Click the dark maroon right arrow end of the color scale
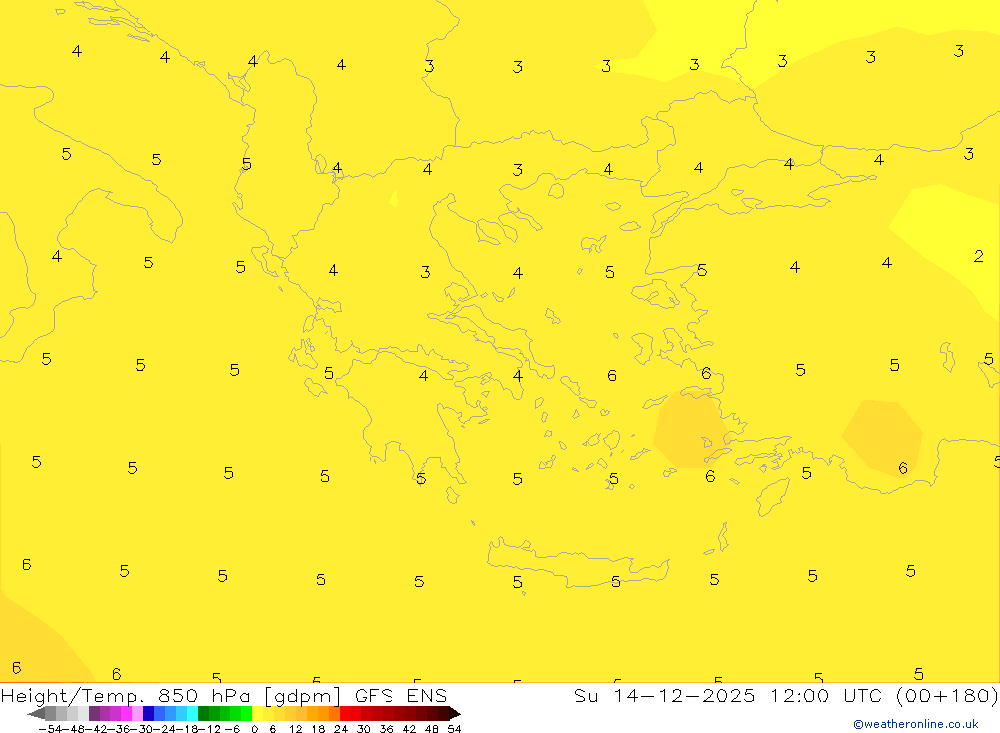Screen dimensions: 1000x733 455,713
